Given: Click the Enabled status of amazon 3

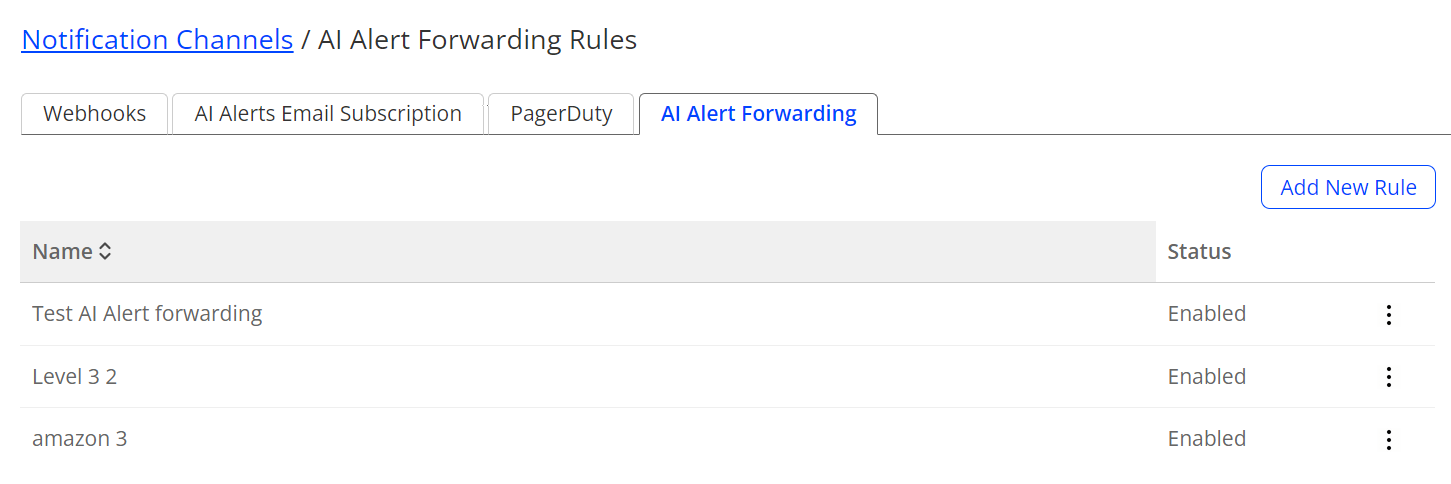Looking at the screenshot, I should [1206, 439].
